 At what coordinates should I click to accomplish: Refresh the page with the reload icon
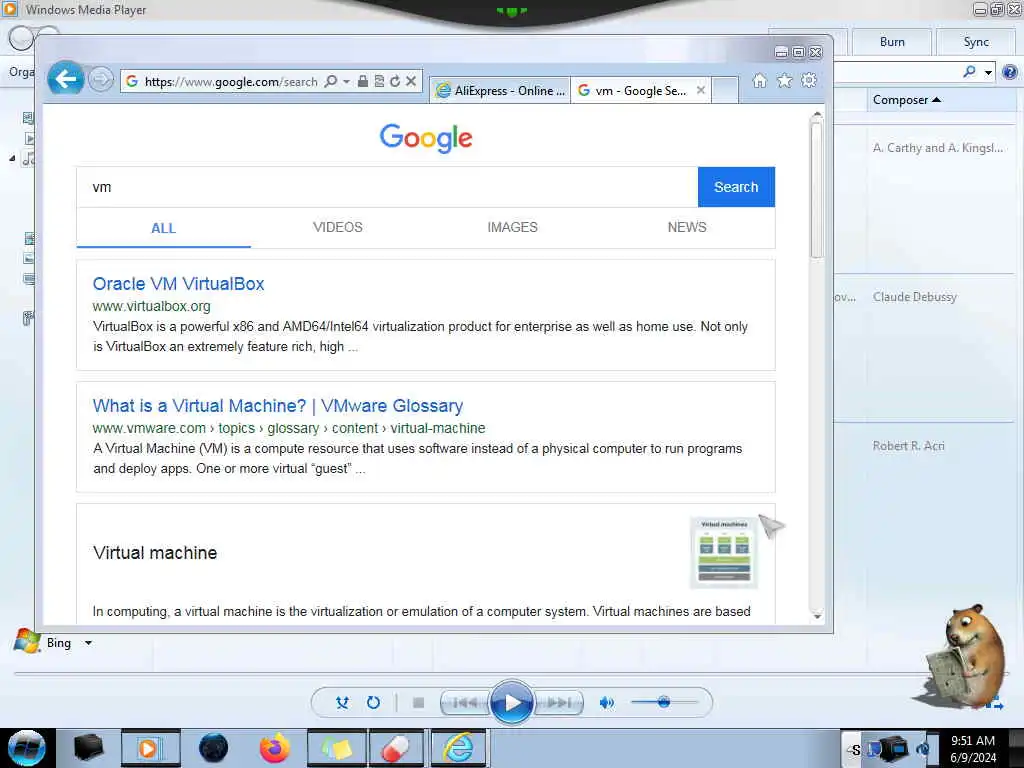pyautogui.click(x=395, y=81)
